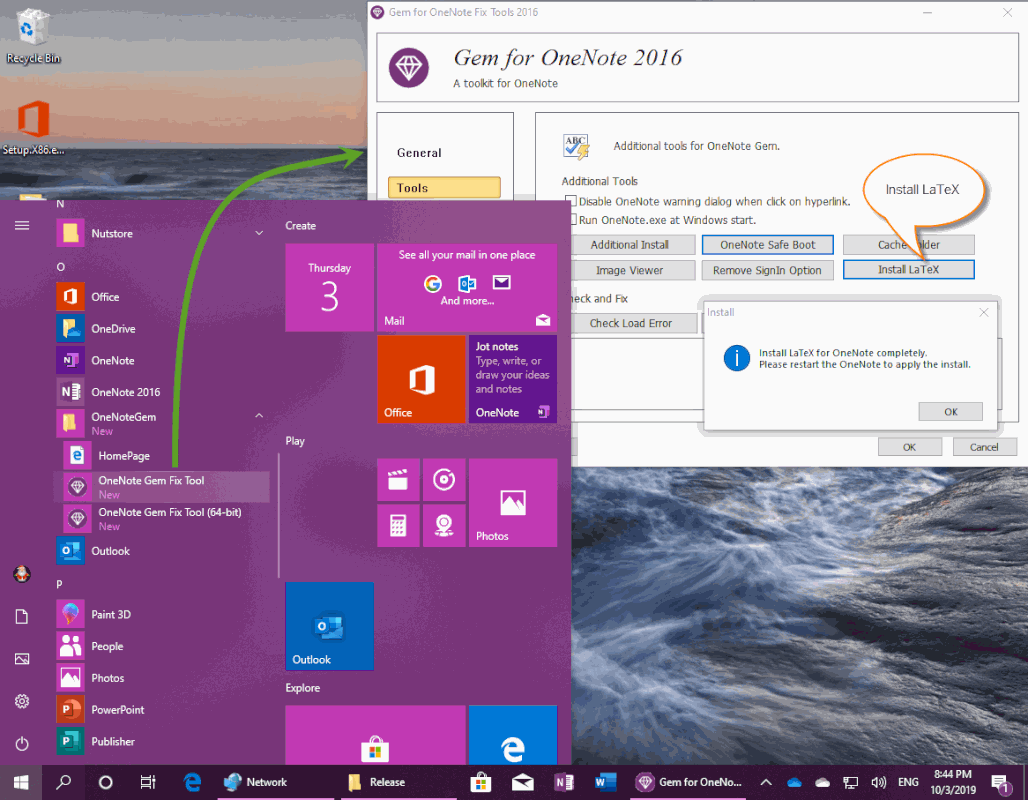Confirm OK in Install message dialog

pyautogui.click(x=951, y=412)
